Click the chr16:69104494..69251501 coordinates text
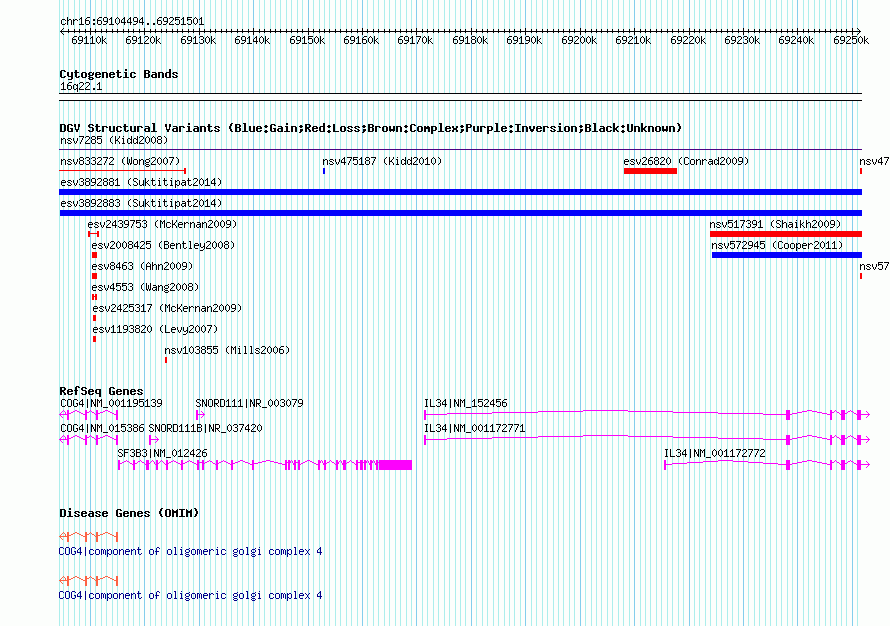This screenshot has width=890, height=626. click(x=132, y=22)
